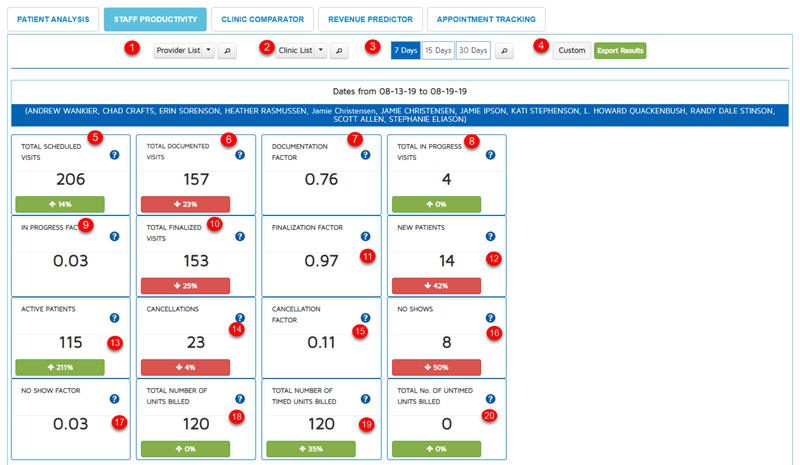Image resolution: width=800 pixels, height=465 pixels.
Task: Click the search icon next to Provider List
Action: coord(228,50)
